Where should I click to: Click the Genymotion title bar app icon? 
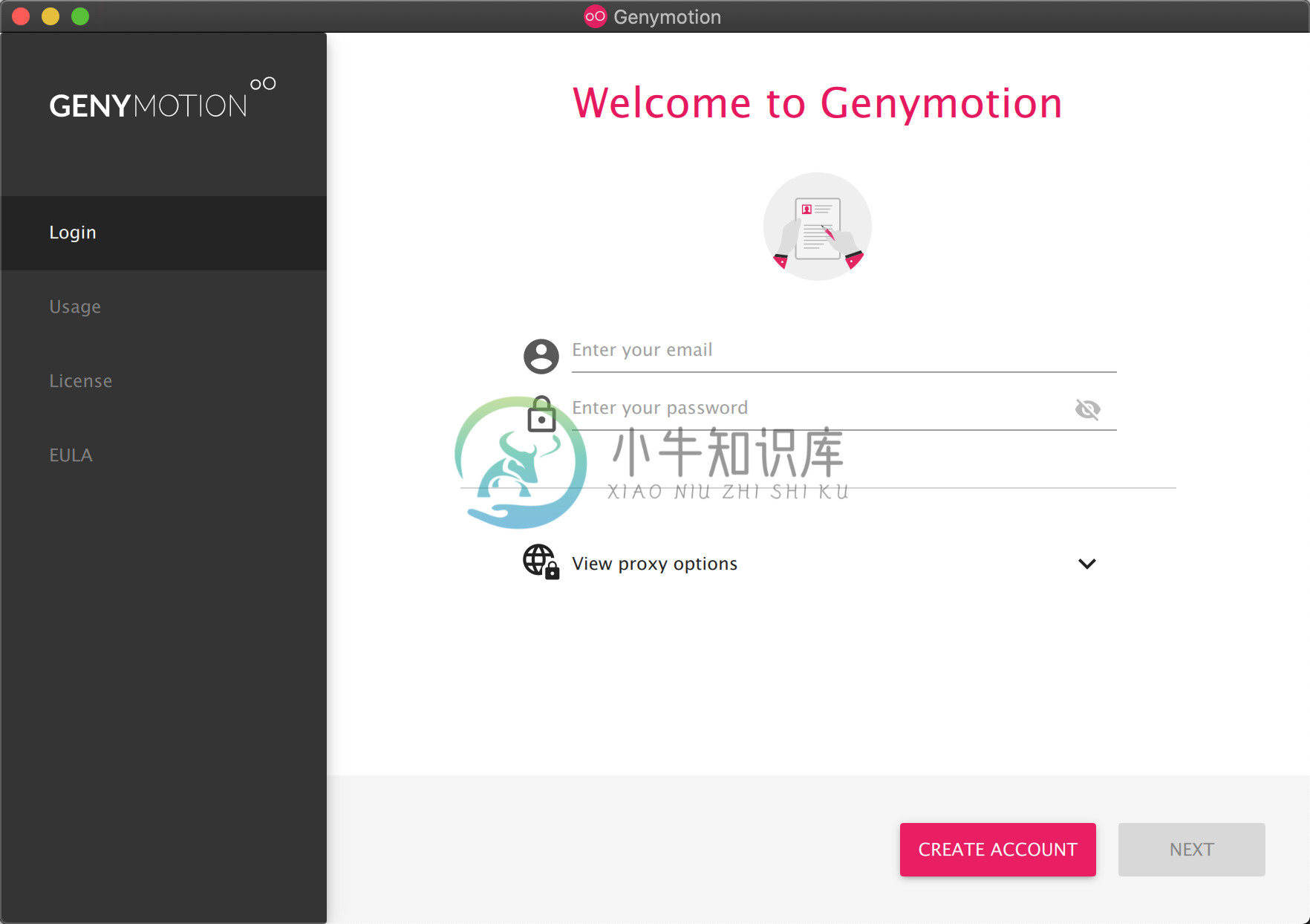point(596,16)
